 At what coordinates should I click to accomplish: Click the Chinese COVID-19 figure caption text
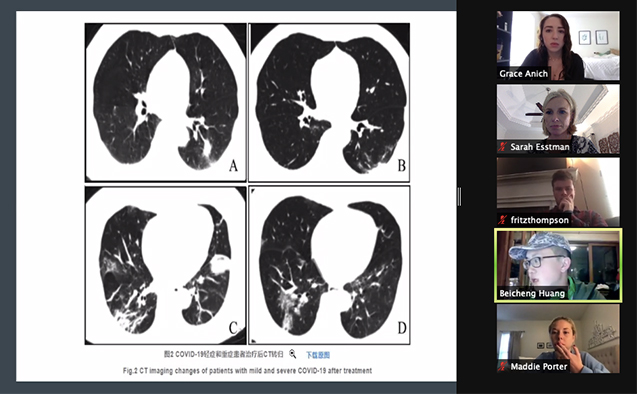click(x=223, y=354)
